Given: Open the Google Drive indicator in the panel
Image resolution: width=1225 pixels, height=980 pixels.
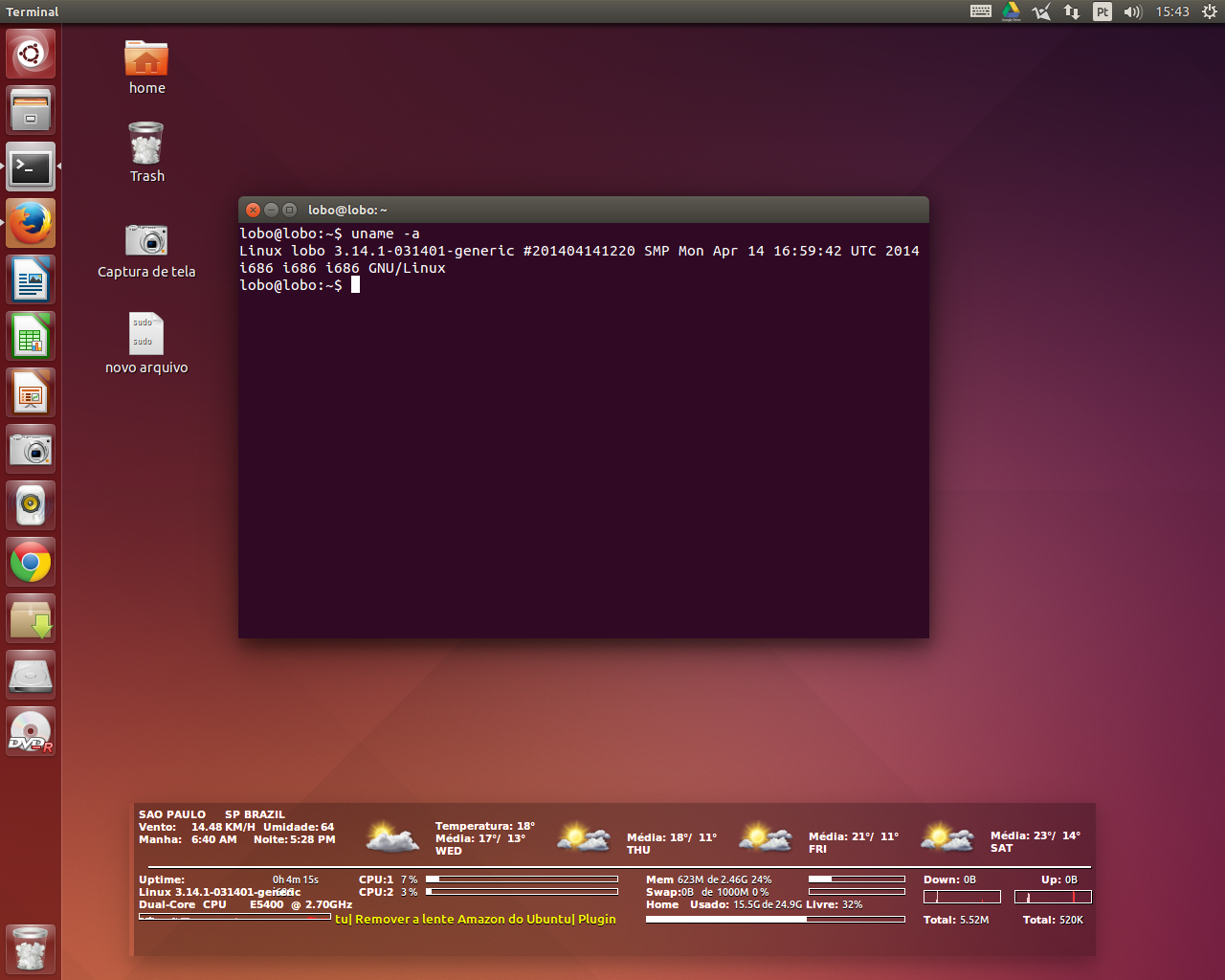Looking at the screenshot, I should [x=1011, y=11].
